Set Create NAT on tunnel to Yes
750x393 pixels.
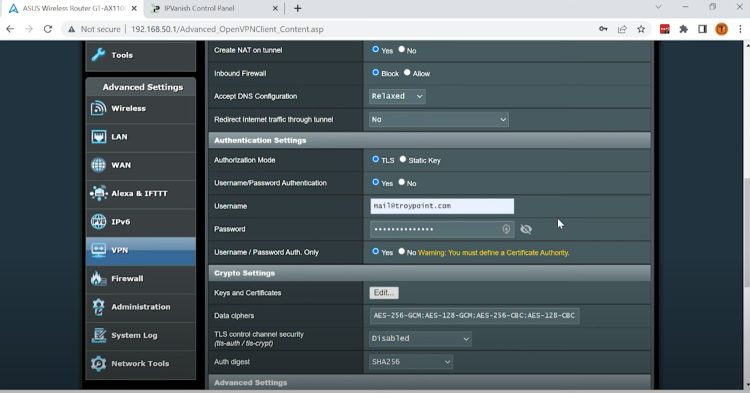pyautogui.click(x=375, y=49)
